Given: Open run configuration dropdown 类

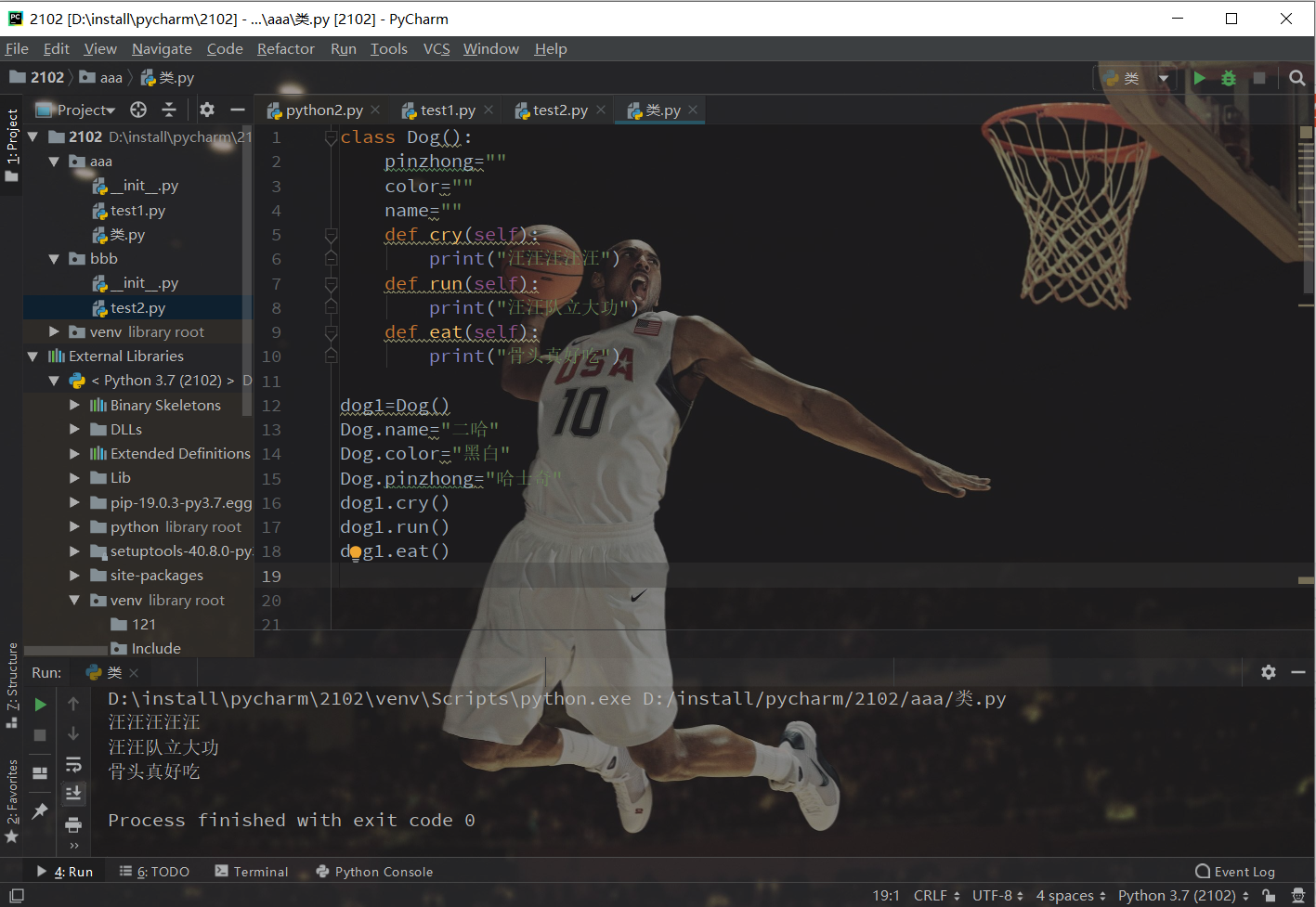Looking at the screenshot, I should pyautogui.click(x=1136, y=78).
